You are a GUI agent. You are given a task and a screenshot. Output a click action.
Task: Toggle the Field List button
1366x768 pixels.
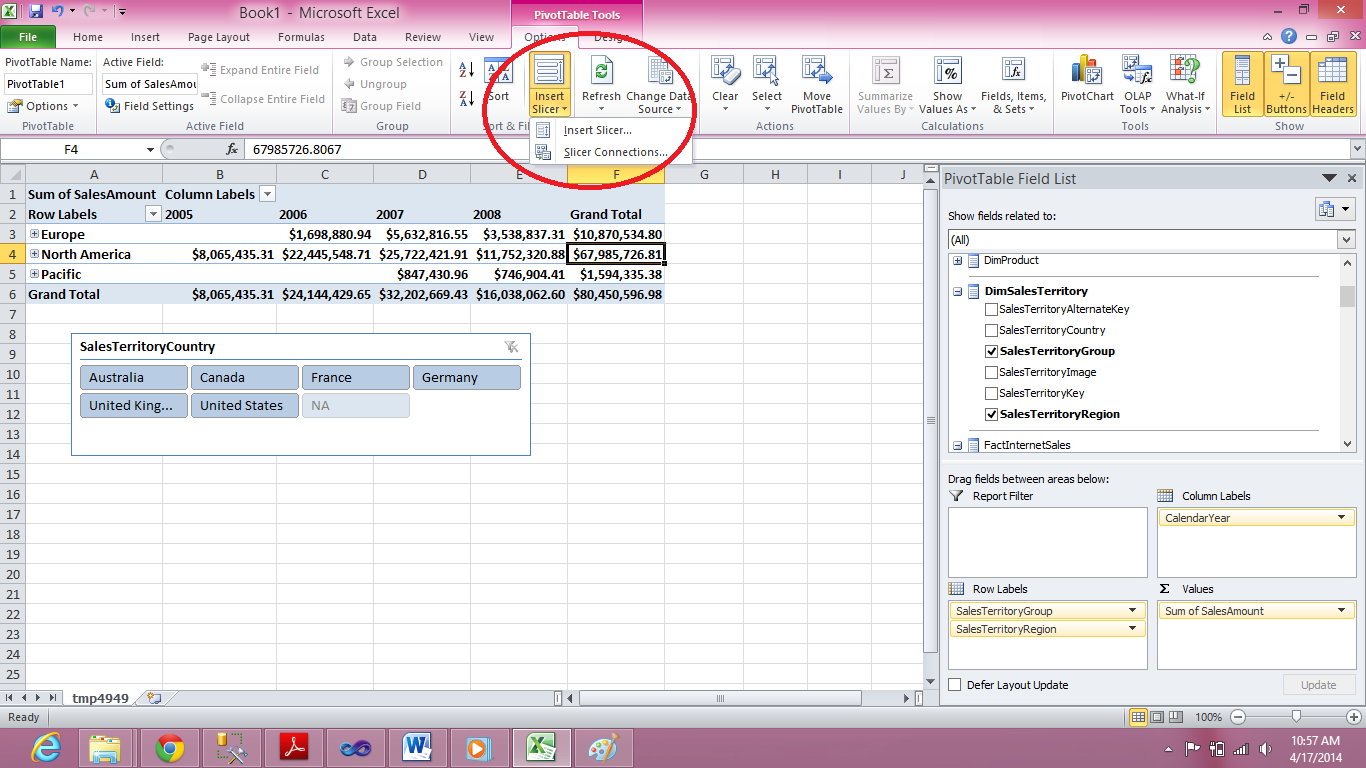[1242, 85]
